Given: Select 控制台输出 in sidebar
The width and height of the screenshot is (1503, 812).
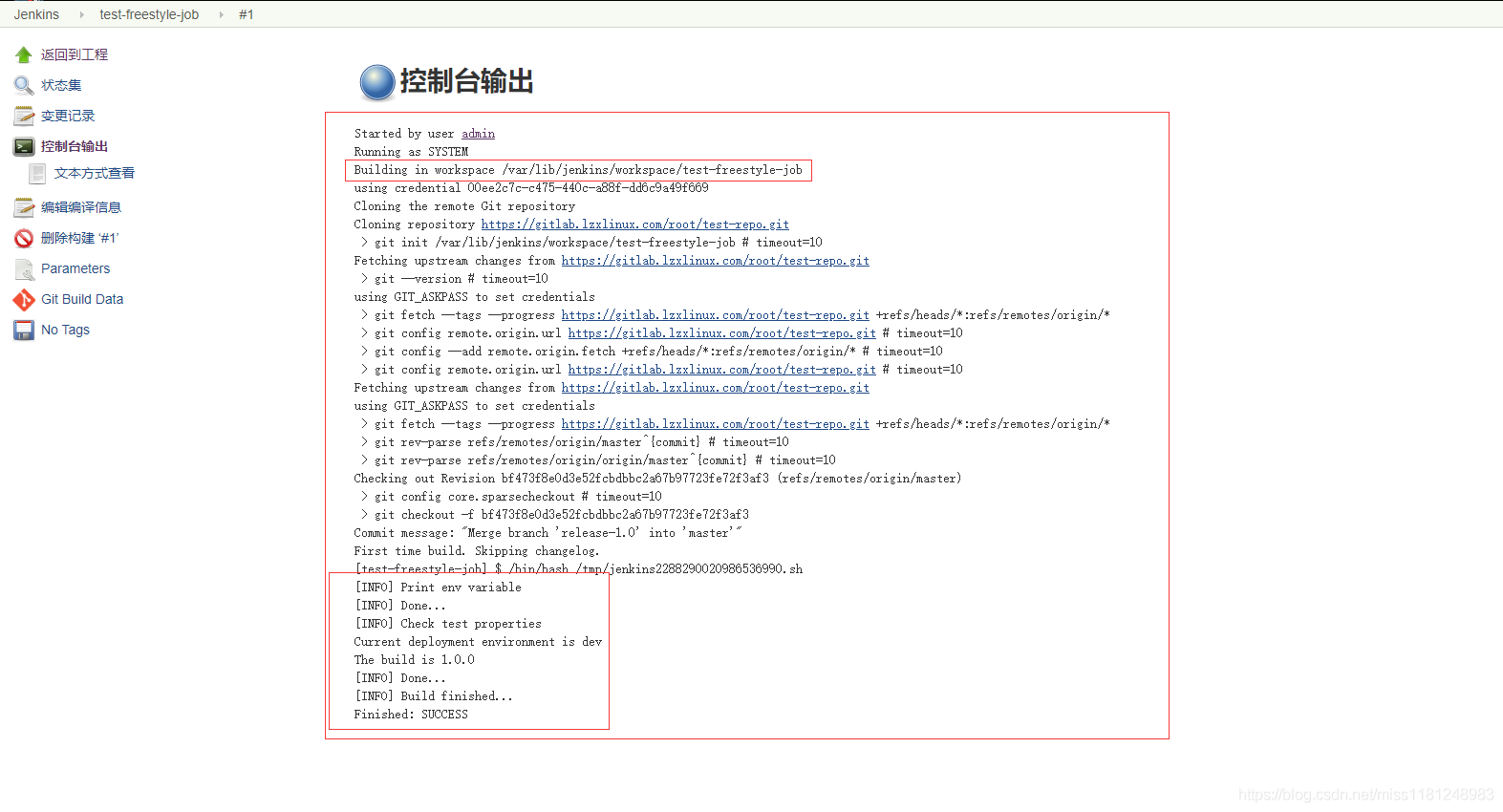Looking at the screenshot, I should coord(75,146).
